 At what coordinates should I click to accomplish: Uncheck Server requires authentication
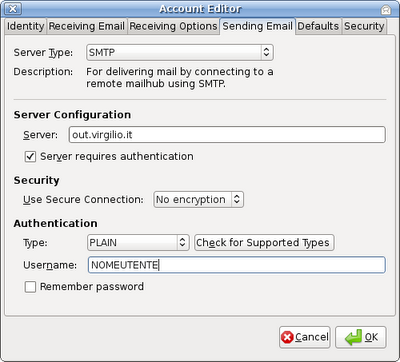[30, 156]
